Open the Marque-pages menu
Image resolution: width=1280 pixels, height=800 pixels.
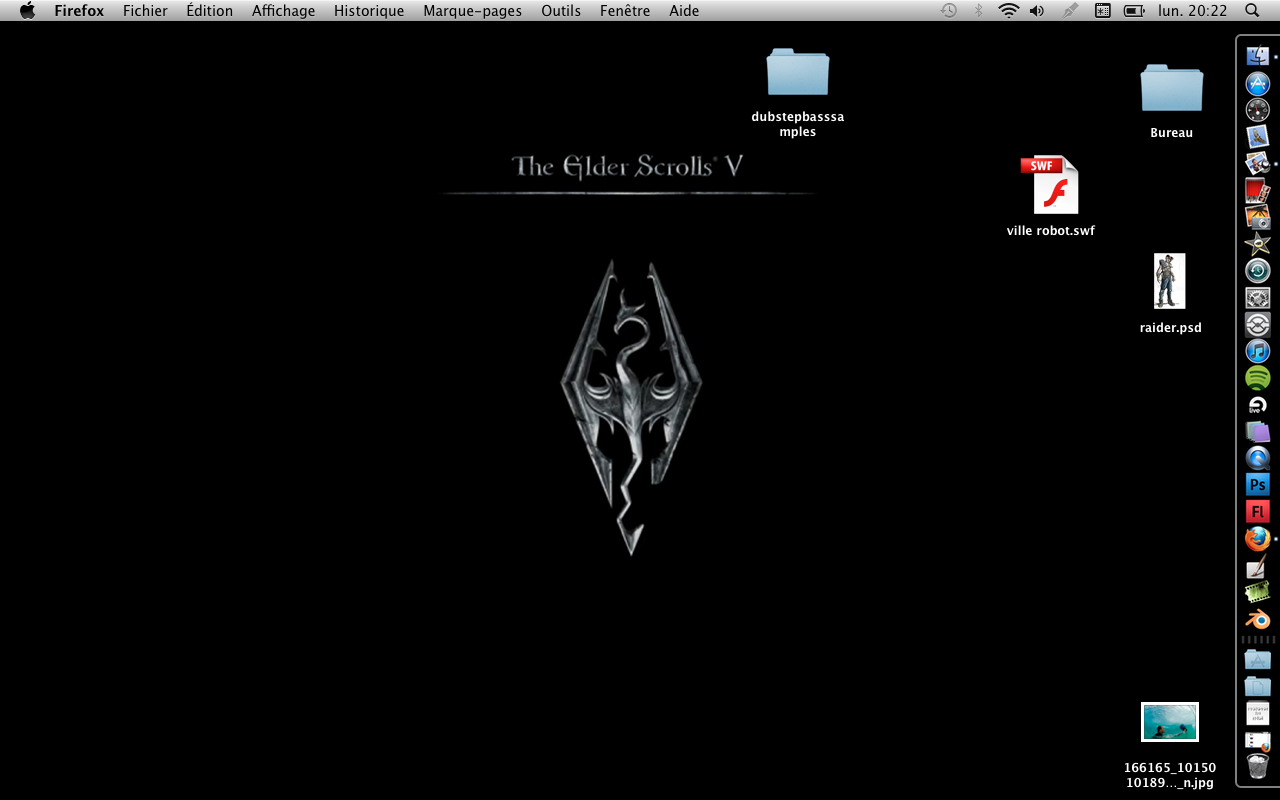click(472, 11)
